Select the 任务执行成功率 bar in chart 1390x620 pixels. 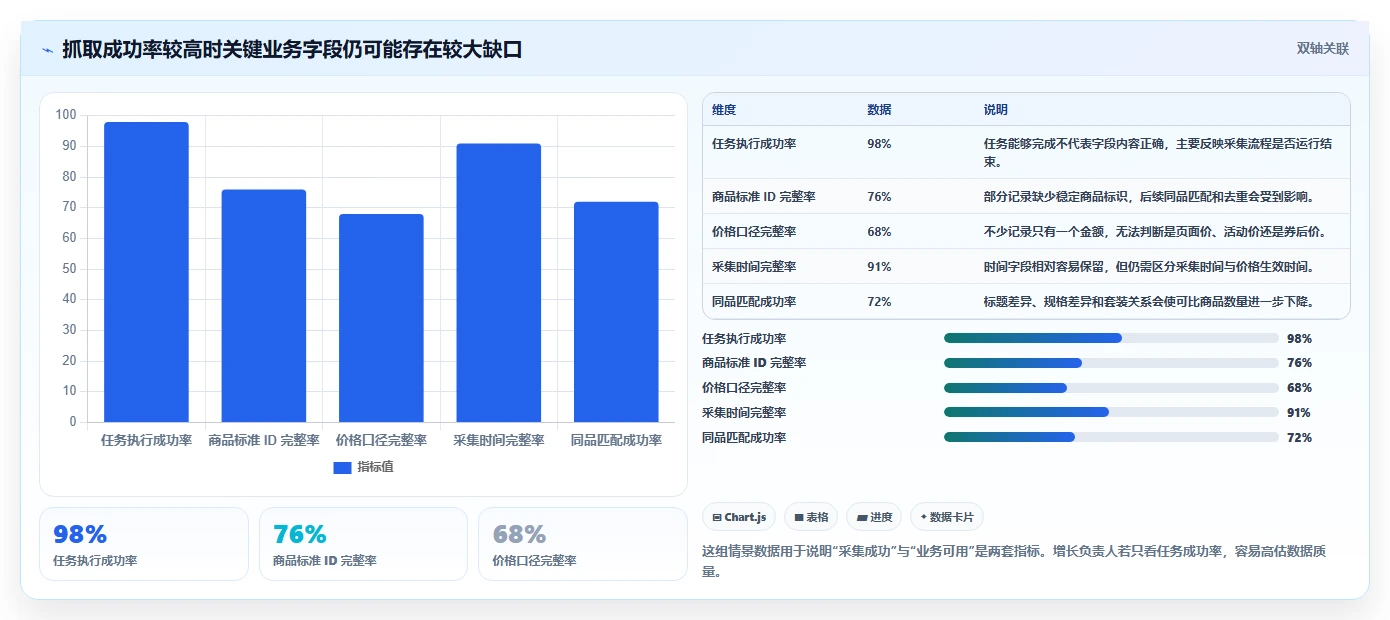coord(146,272)
